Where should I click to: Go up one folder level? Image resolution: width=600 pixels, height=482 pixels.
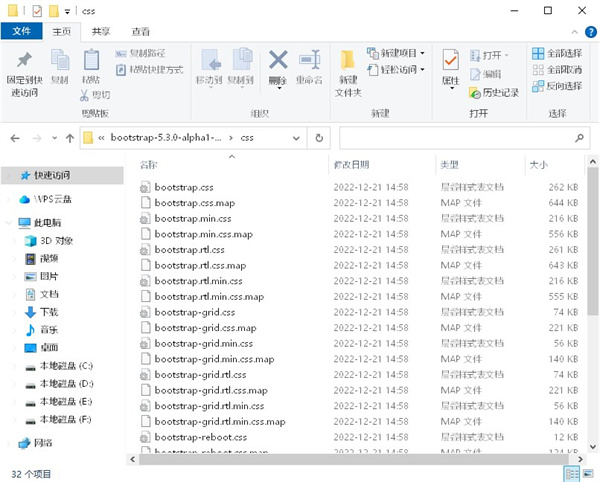69,137
